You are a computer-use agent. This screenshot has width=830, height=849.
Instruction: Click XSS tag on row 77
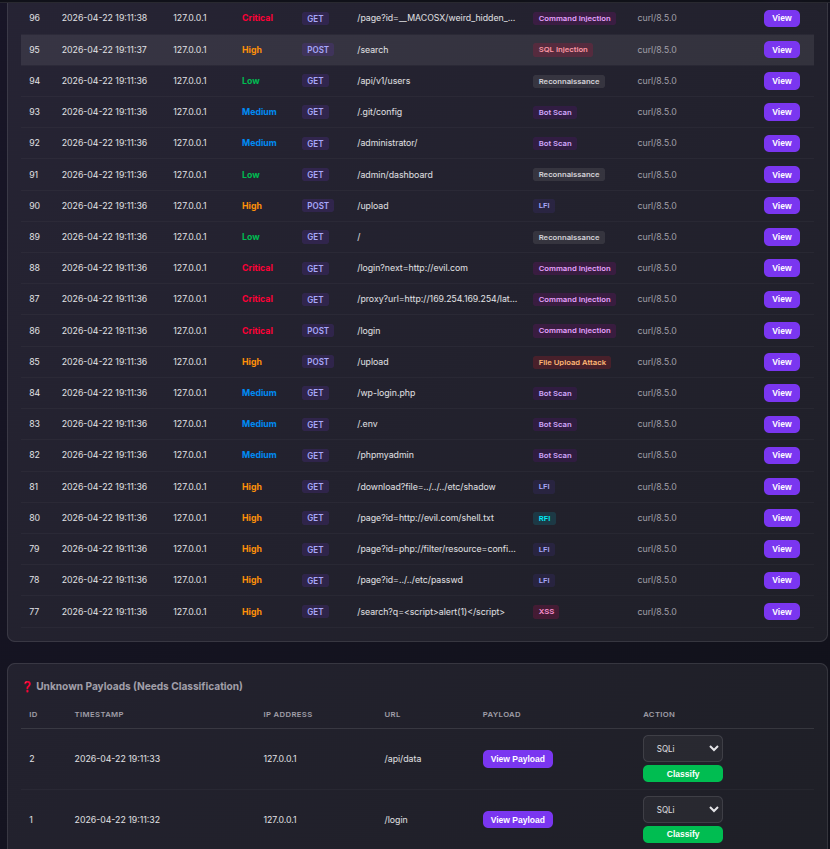point(546,612)
